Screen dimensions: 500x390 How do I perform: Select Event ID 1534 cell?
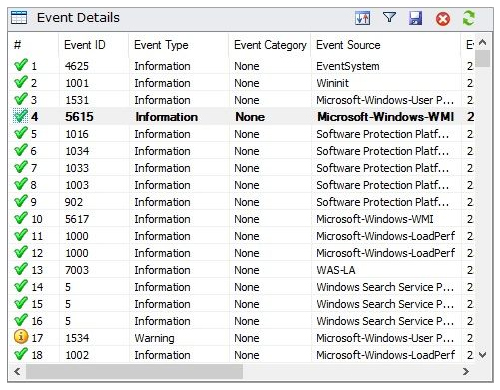pyautogui.click(x=77, y=338)
